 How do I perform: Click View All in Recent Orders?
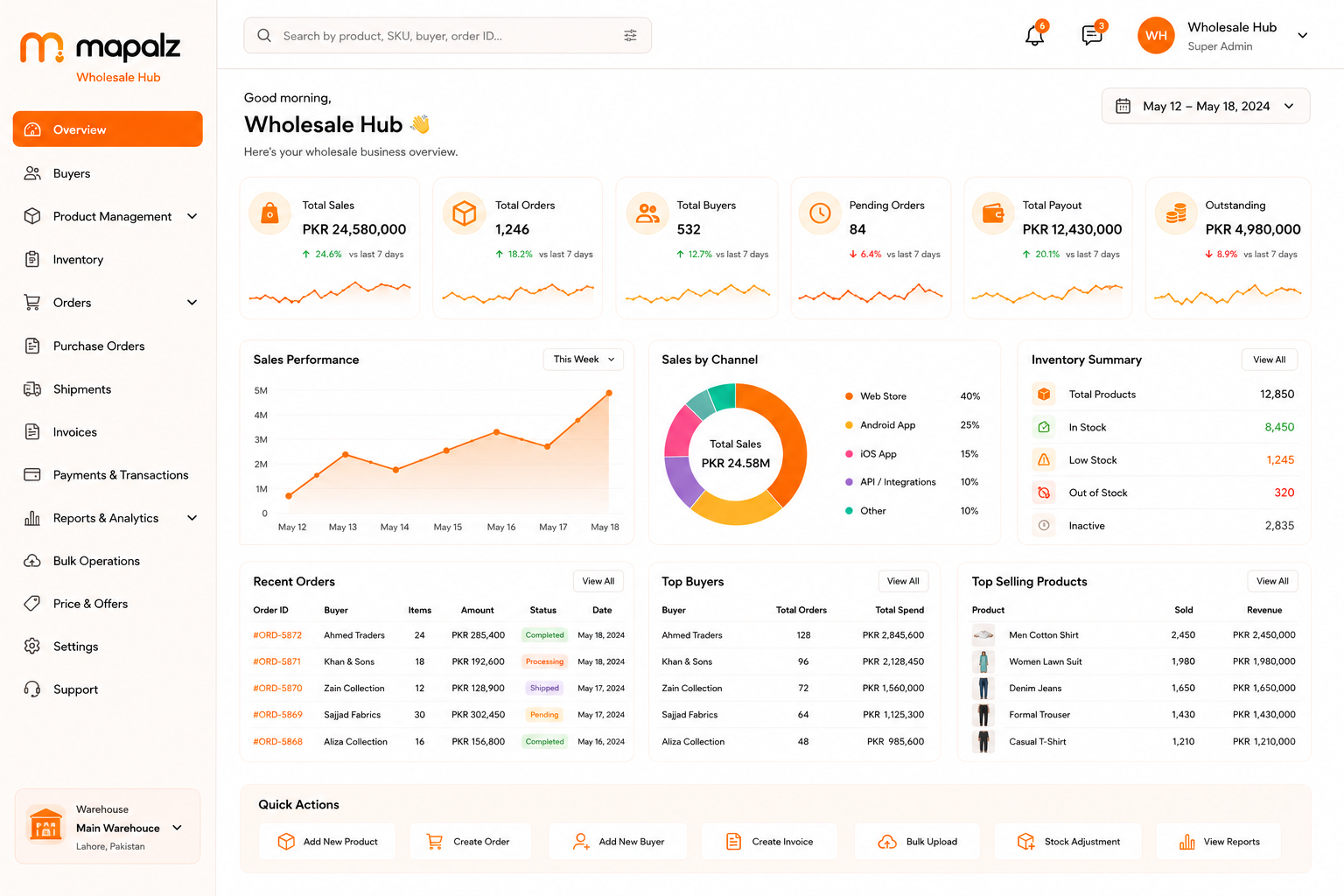coord(598,581)
